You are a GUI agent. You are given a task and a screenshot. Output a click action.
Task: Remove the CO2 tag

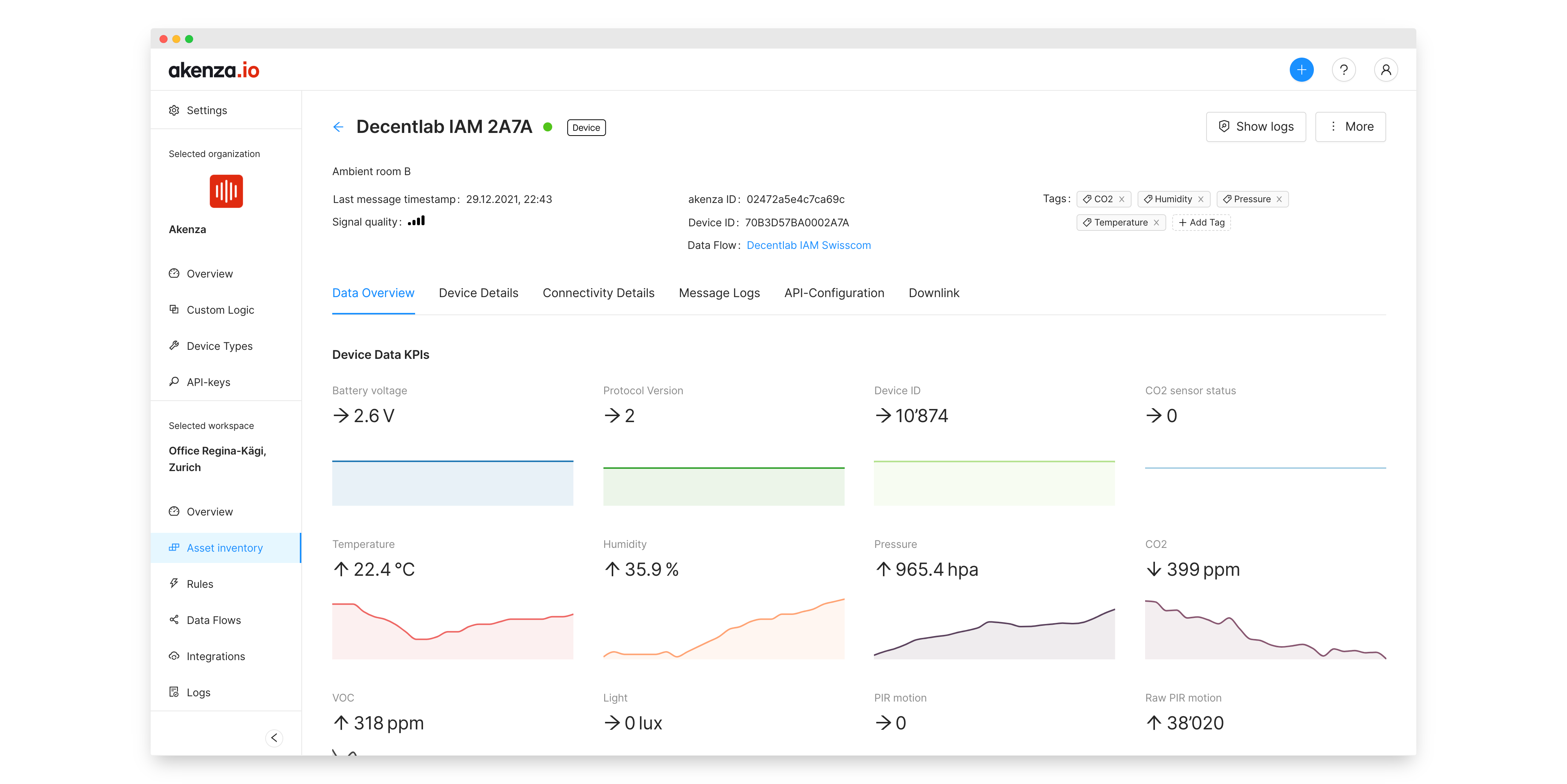tap(1122, 200)
